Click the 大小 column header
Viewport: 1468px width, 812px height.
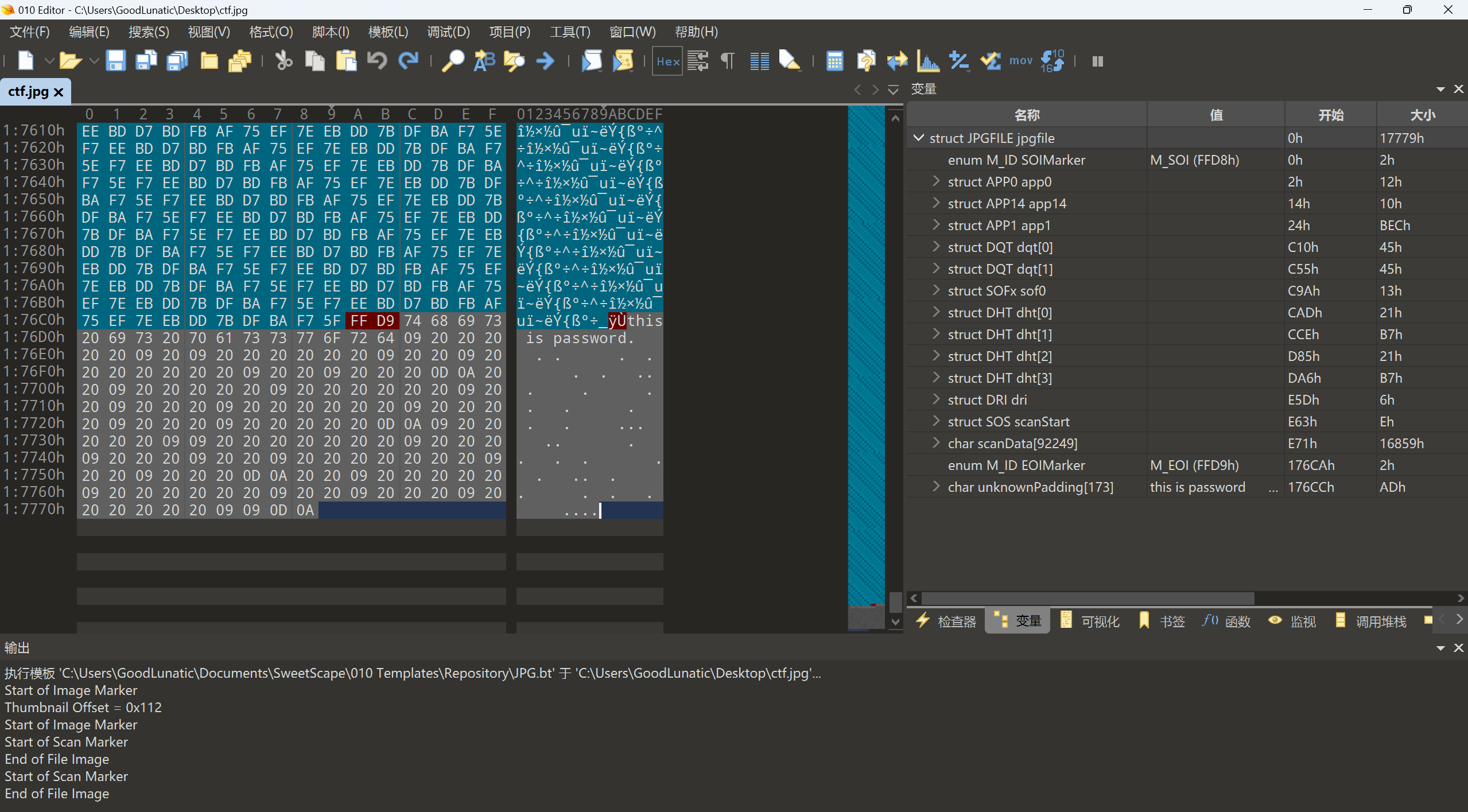coord(1423,115)
